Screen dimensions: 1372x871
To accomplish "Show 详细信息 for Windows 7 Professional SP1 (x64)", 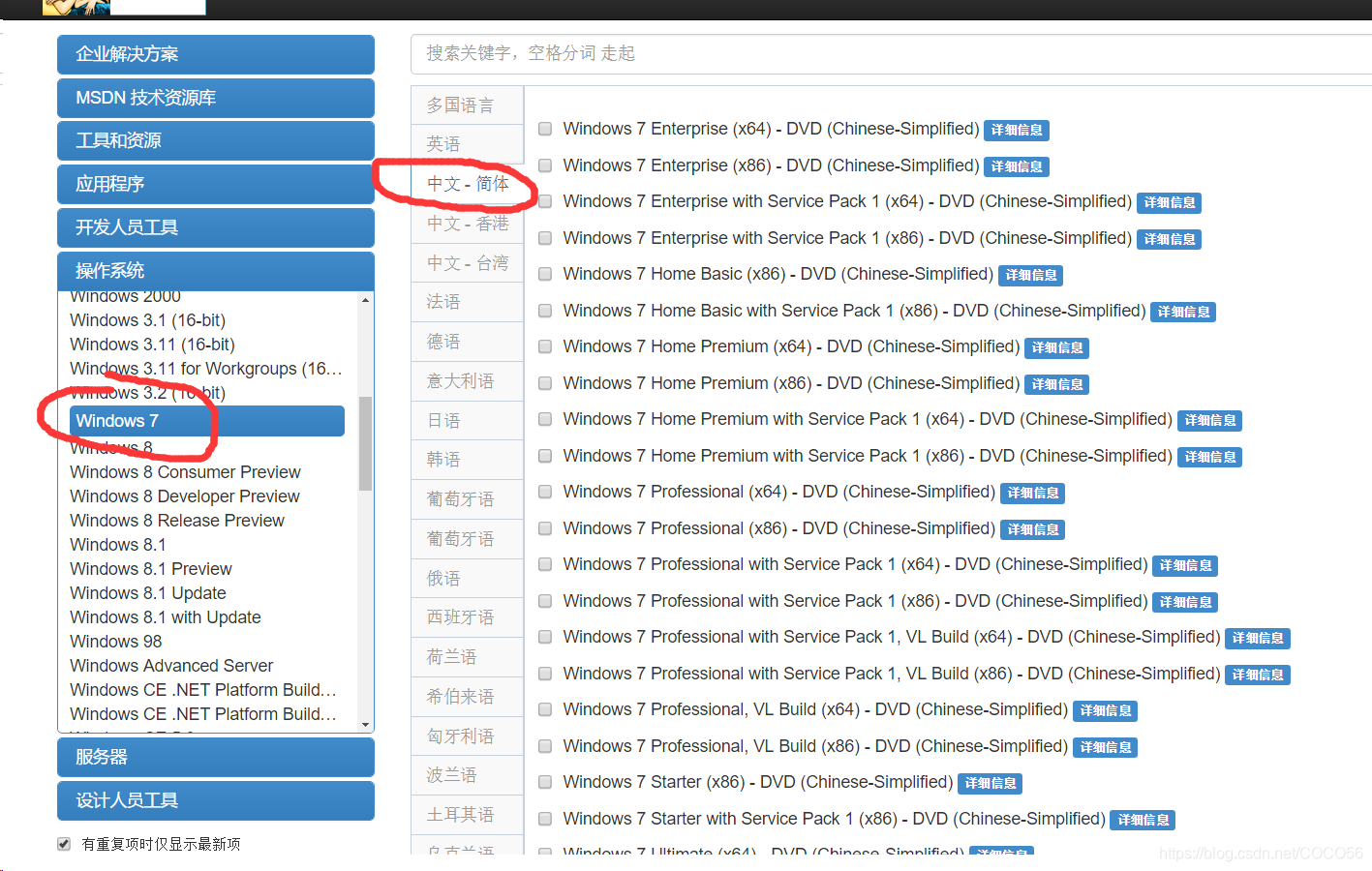I will (1185, 565).
